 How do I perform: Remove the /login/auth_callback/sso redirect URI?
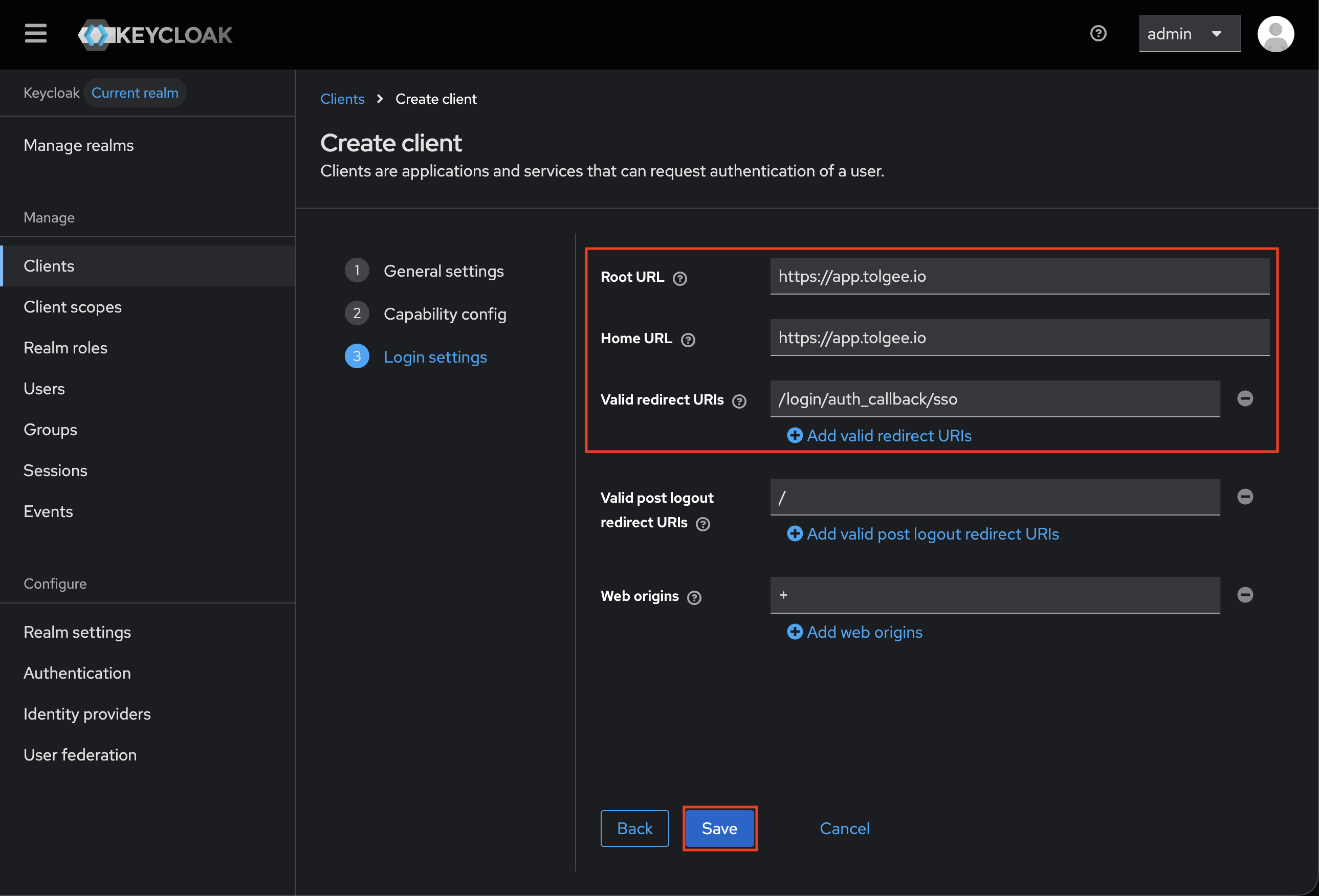point(1245,398)
